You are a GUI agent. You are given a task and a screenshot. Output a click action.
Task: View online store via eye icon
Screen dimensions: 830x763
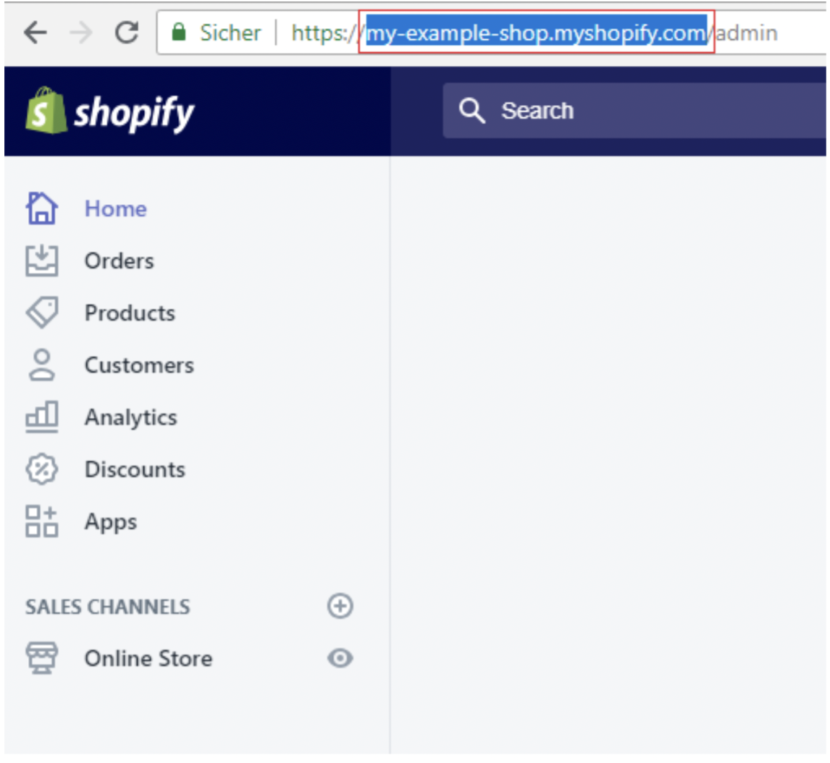tap(340, 658)
